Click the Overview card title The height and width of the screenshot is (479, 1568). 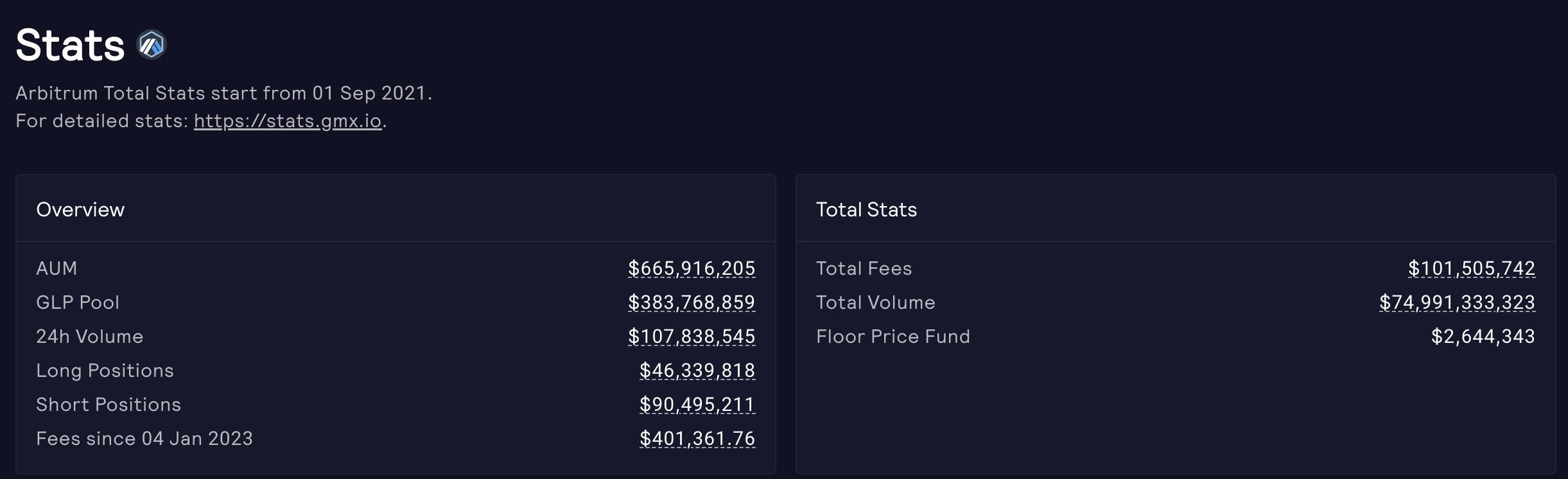80,209
